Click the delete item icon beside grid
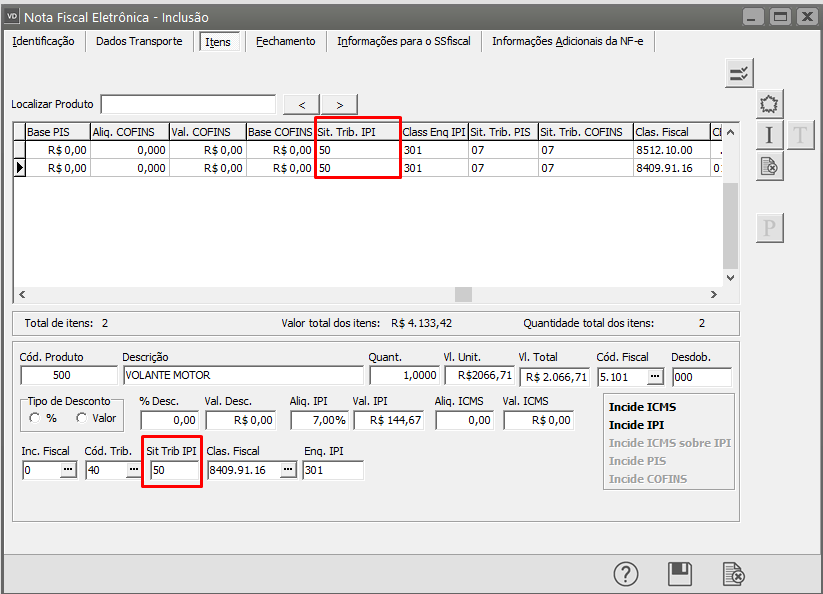Viewport: 823px width, 594px height. pos(769,166)
